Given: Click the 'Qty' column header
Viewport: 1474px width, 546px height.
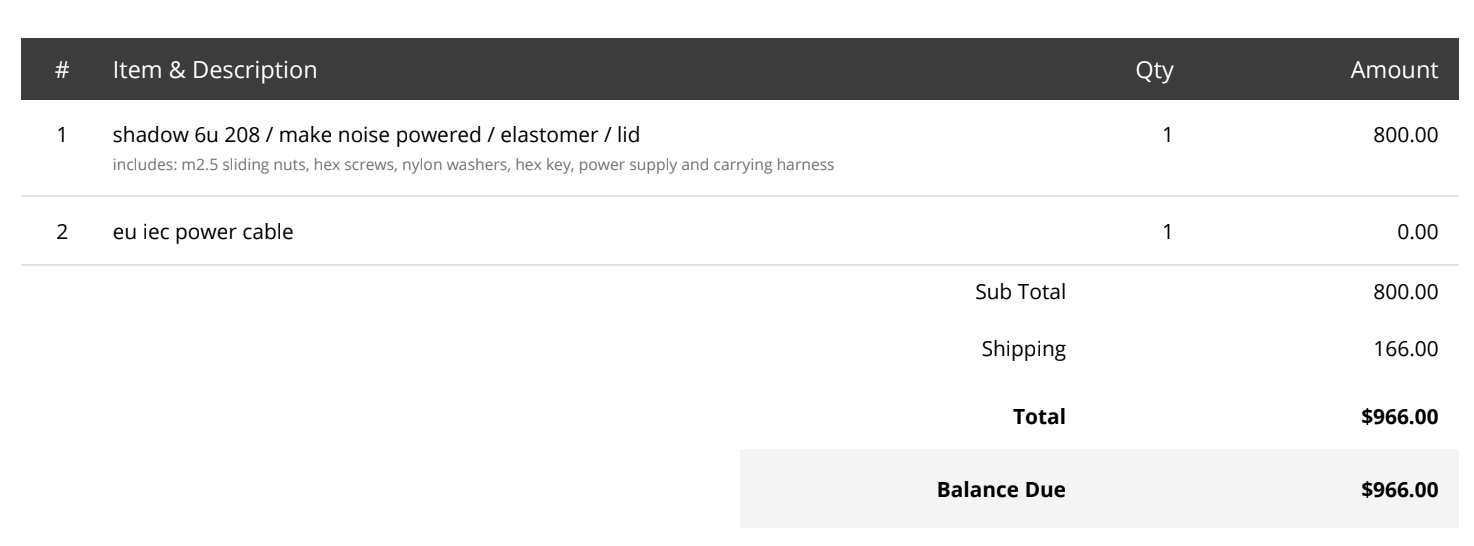Looking at the screenshot, I should coord(1154,70).
